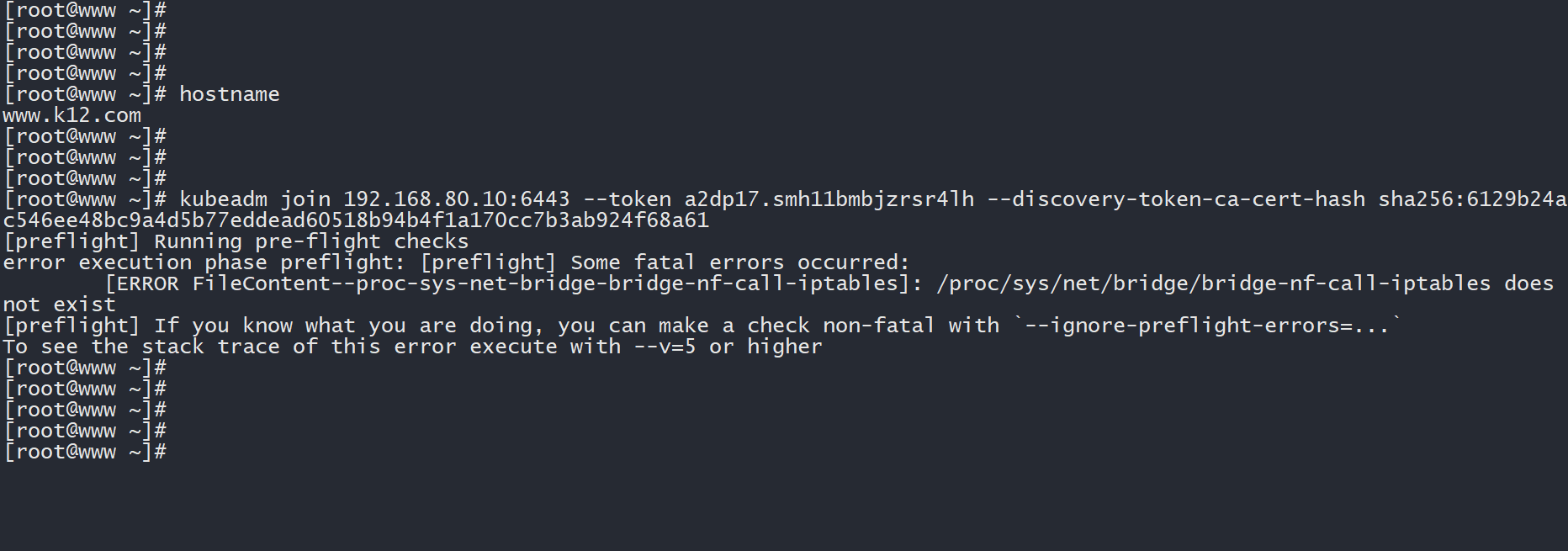Viewport: 1568px width, 551px height.
Task: Click the join subcommand word
Action: coord(305,199)
